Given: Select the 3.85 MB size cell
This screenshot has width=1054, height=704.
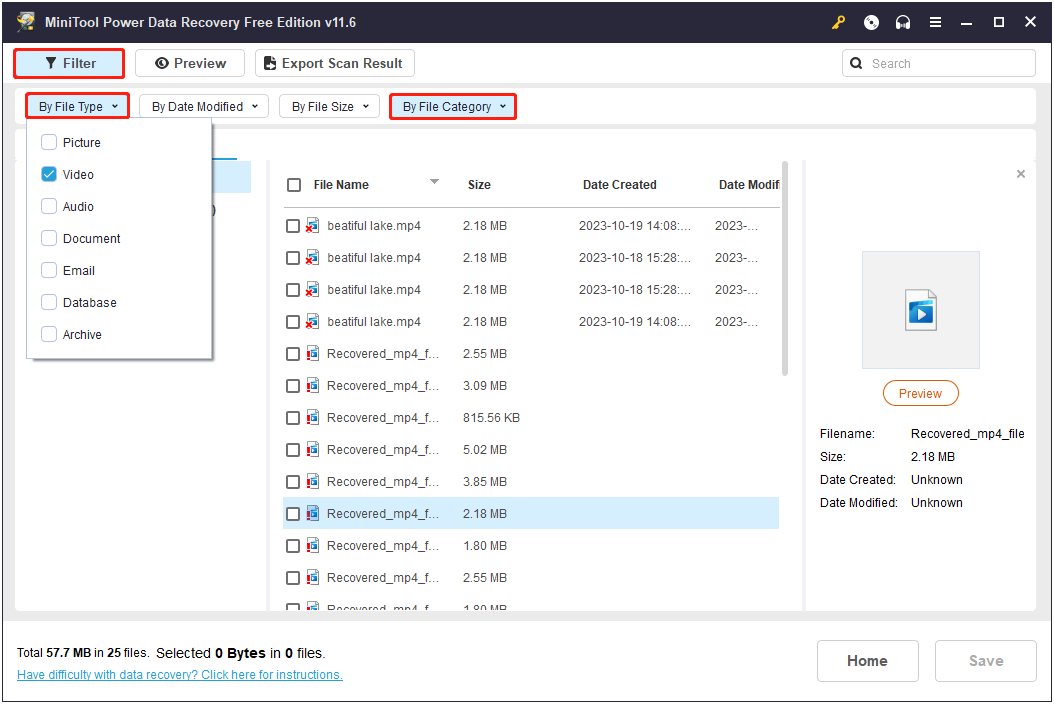Looking at the screenshot, I should click(x=485, y=481).
